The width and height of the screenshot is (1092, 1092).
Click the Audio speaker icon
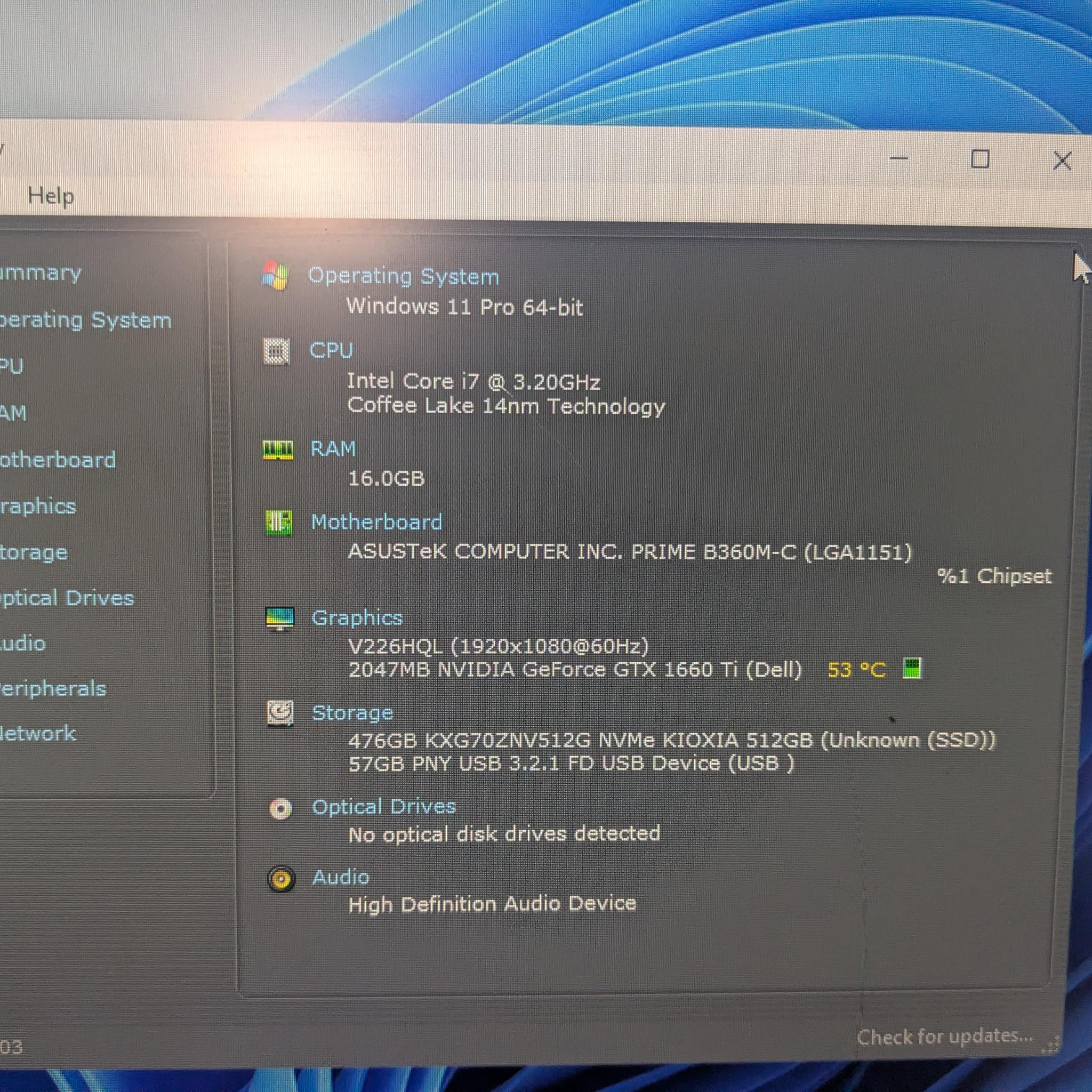pyautogui.click(x=281, y=879)
